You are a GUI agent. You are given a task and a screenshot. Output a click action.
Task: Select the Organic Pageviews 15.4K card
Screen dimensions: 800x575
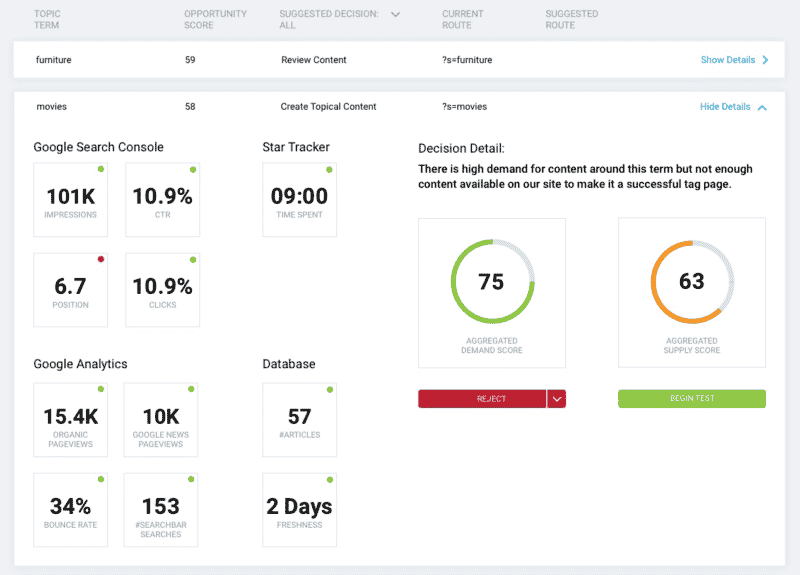(x=70, y=420)
